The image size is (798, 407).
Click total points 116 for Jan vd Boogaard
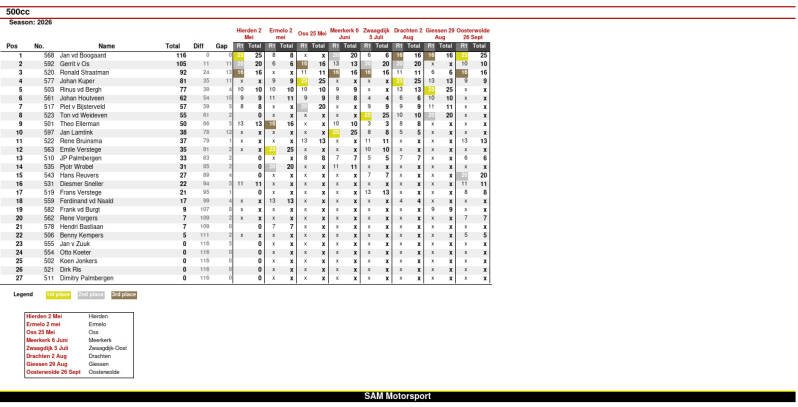[x=182, y=55]
